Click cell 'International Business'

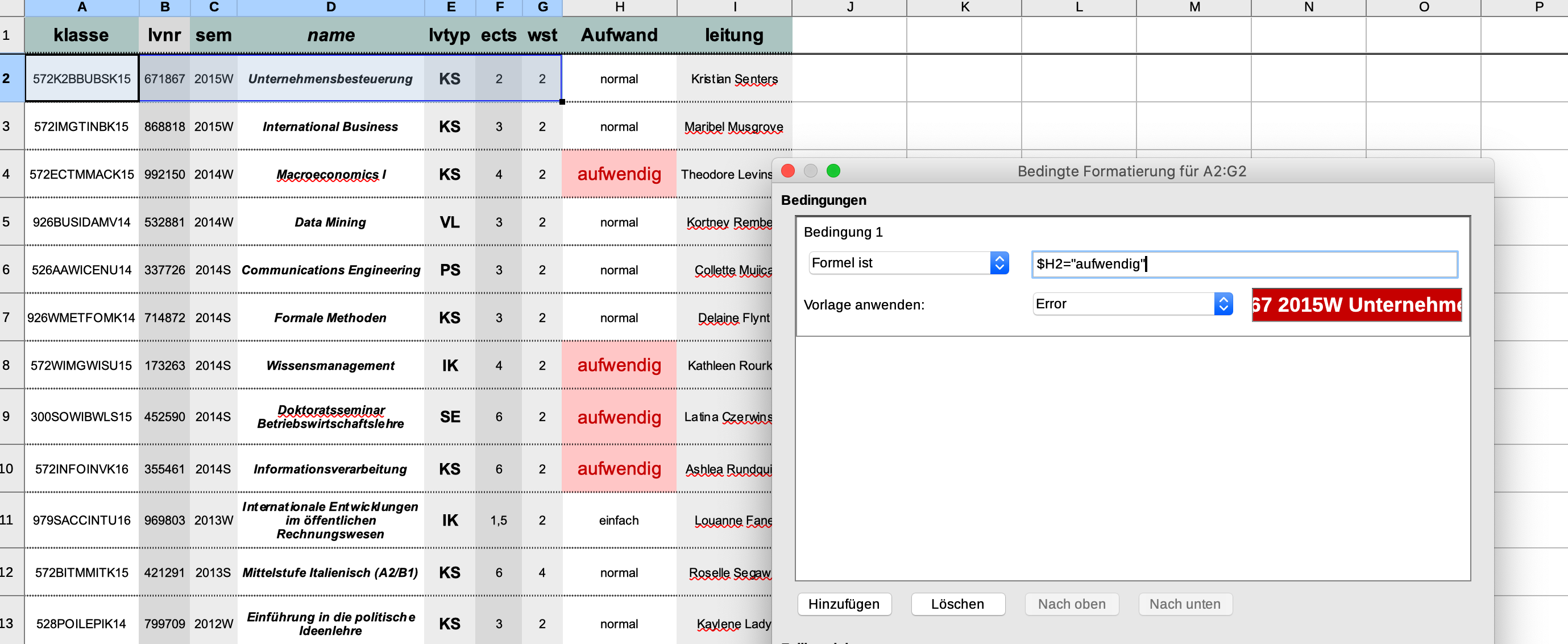[x=330, y=126]
